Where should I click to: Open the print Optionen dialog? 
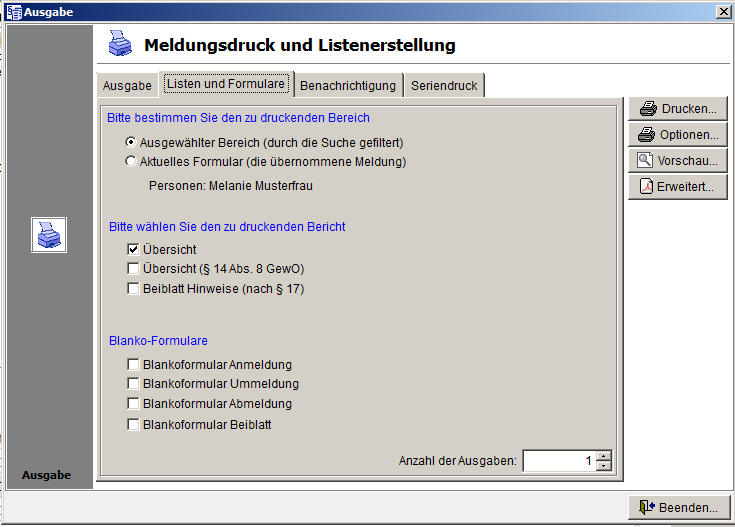[677, 135]
